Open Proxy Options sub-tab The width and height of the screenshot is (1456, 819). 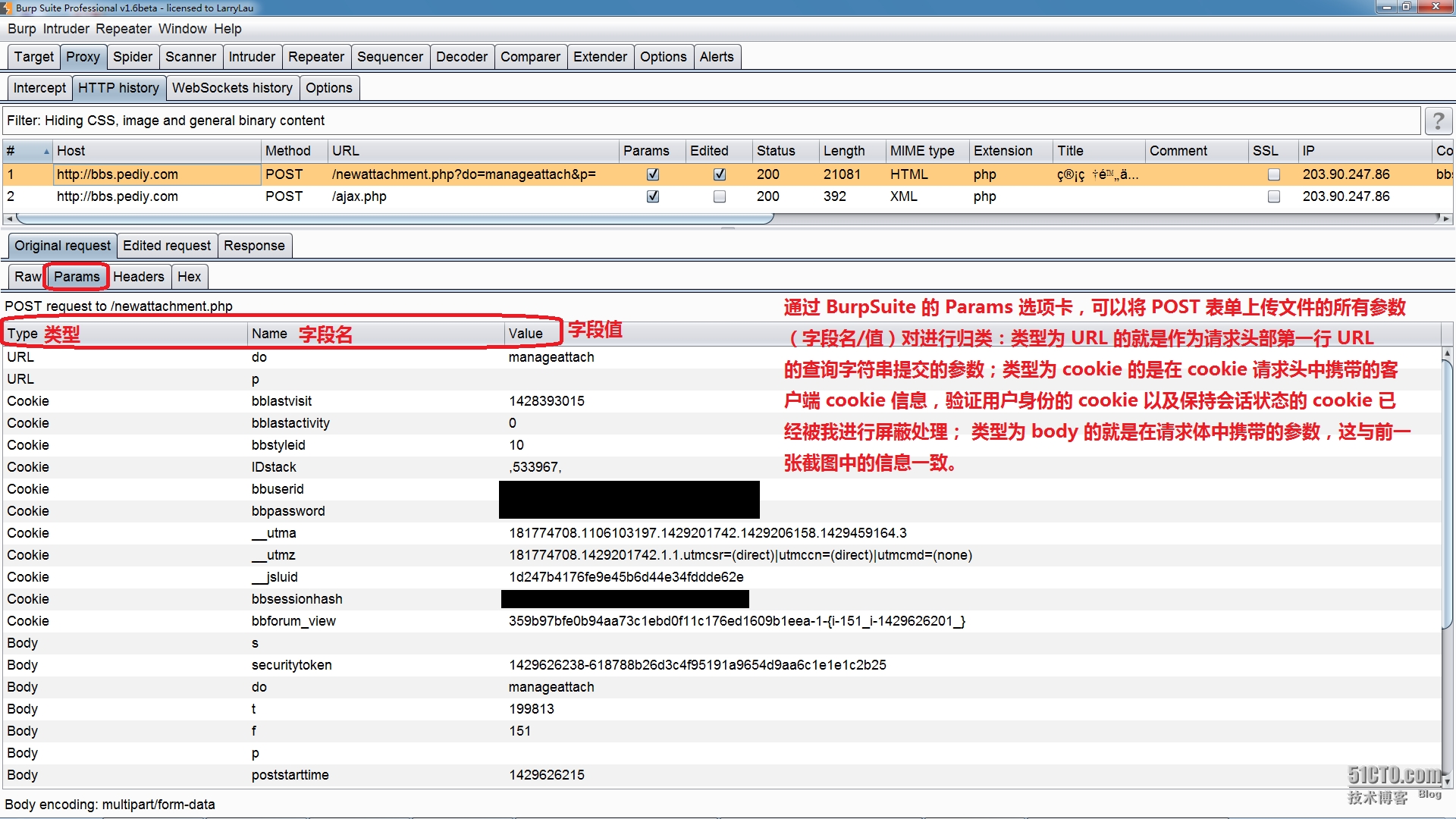tap(329, 88)
